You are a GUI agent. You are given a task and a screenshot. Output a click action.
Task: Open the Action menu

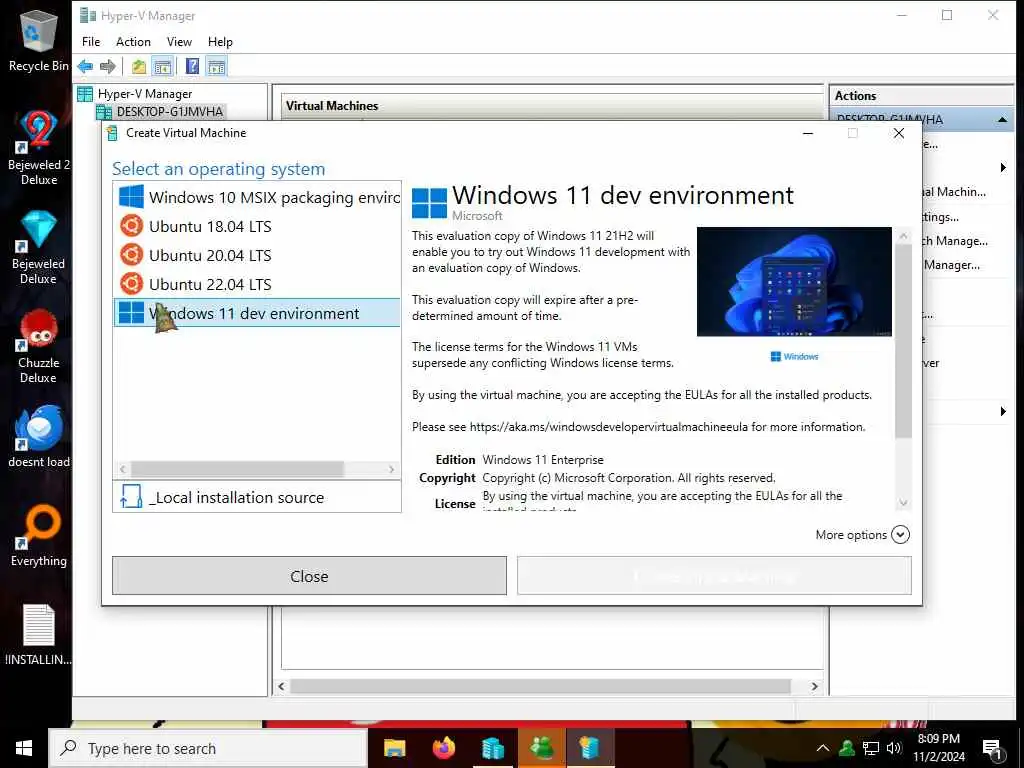[133, 42]
